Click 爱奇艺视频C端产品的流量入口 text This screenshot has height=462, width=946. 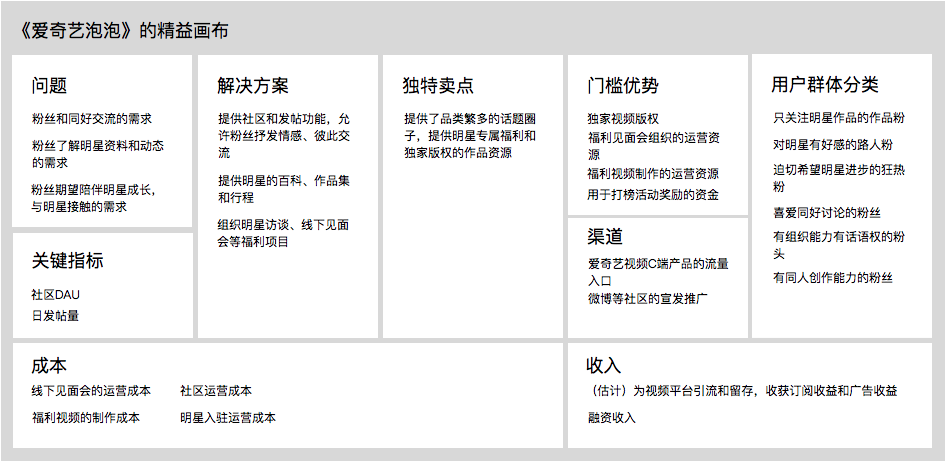(658, 273)
